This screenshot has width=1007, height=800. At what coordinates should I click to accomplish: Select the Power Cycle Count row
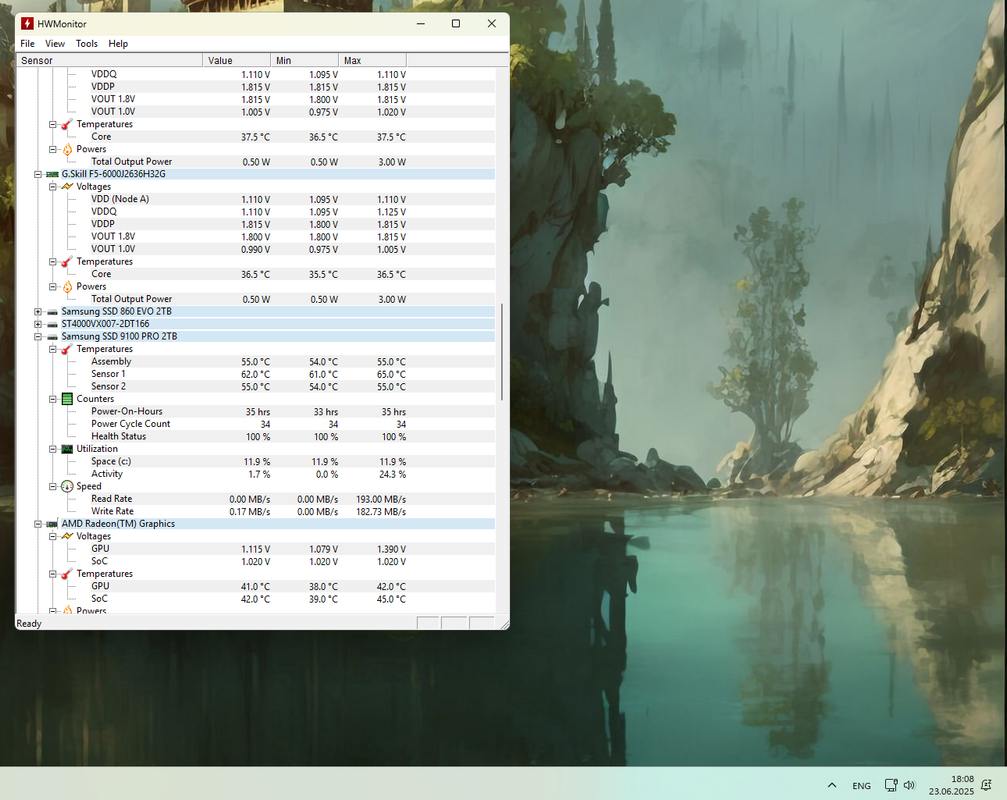point(256,424)
